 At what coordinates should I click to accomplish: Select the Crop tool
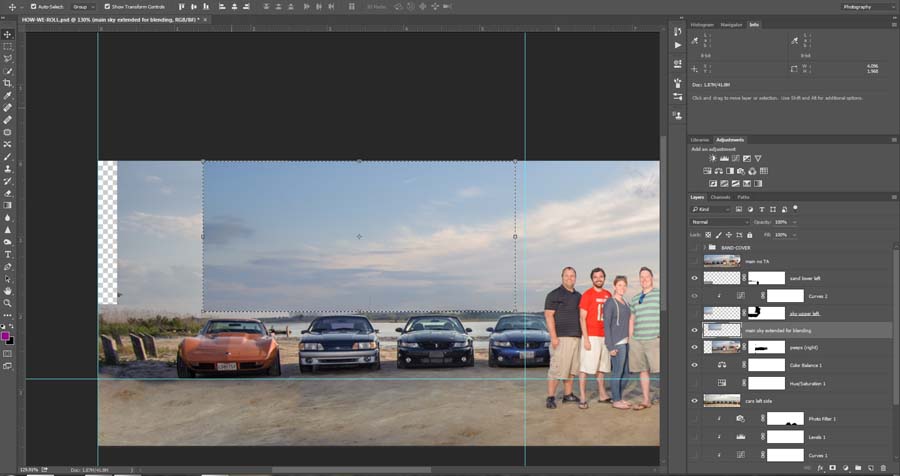[x=7, y=83]
